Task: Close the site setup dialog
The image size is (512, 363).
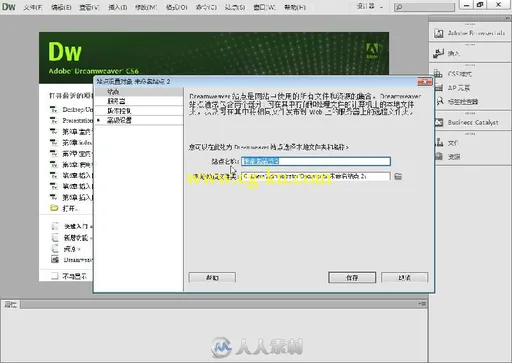Action: (425, 81)
